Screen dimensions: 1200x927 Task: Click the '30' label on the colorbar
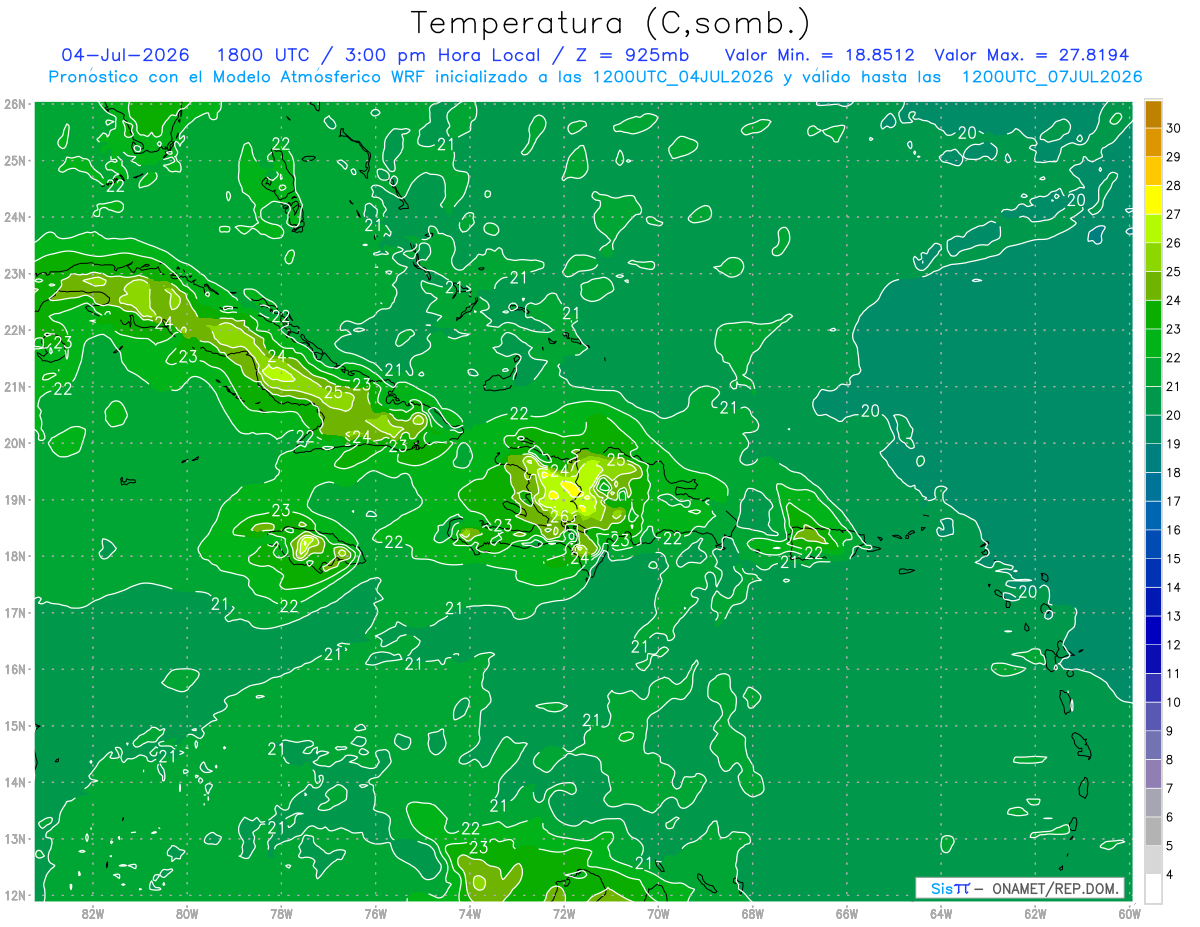(x=1174, y=129)
